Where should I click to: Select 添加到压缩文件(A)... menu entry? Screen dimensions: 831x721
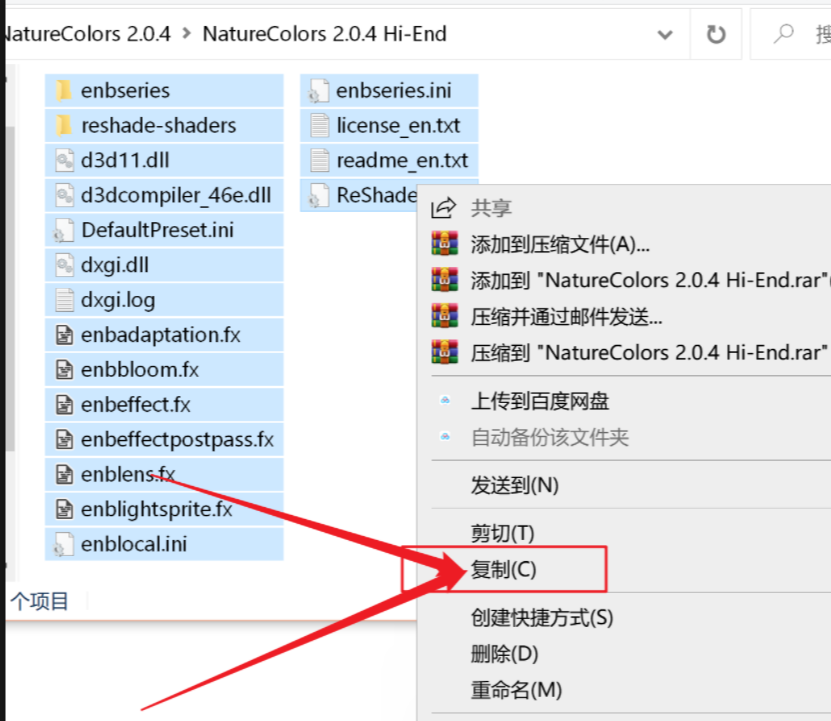point(560,244)
